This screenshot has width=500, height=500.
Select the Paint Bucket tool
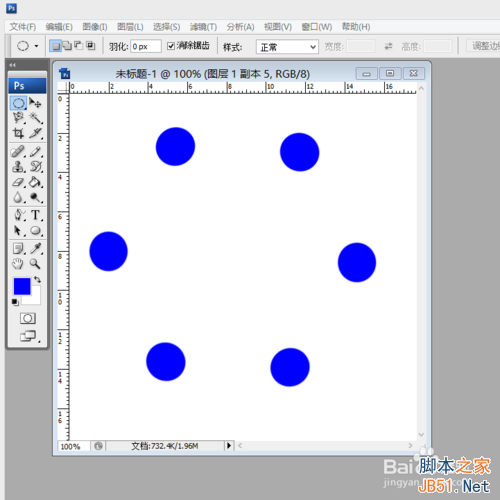[x=35, y=182]
